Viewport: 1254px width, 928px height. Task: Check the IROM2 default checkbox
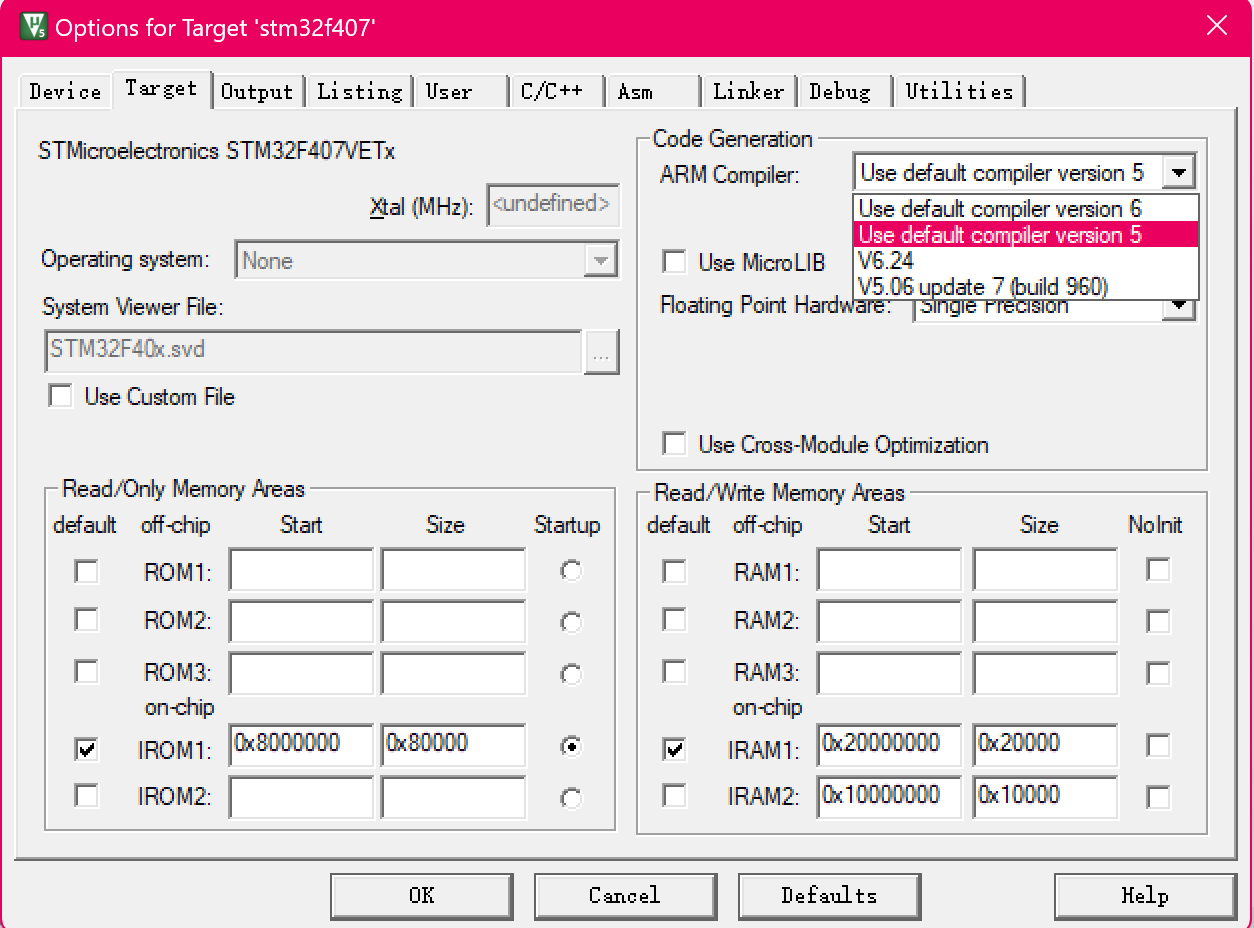click(87, 796)
